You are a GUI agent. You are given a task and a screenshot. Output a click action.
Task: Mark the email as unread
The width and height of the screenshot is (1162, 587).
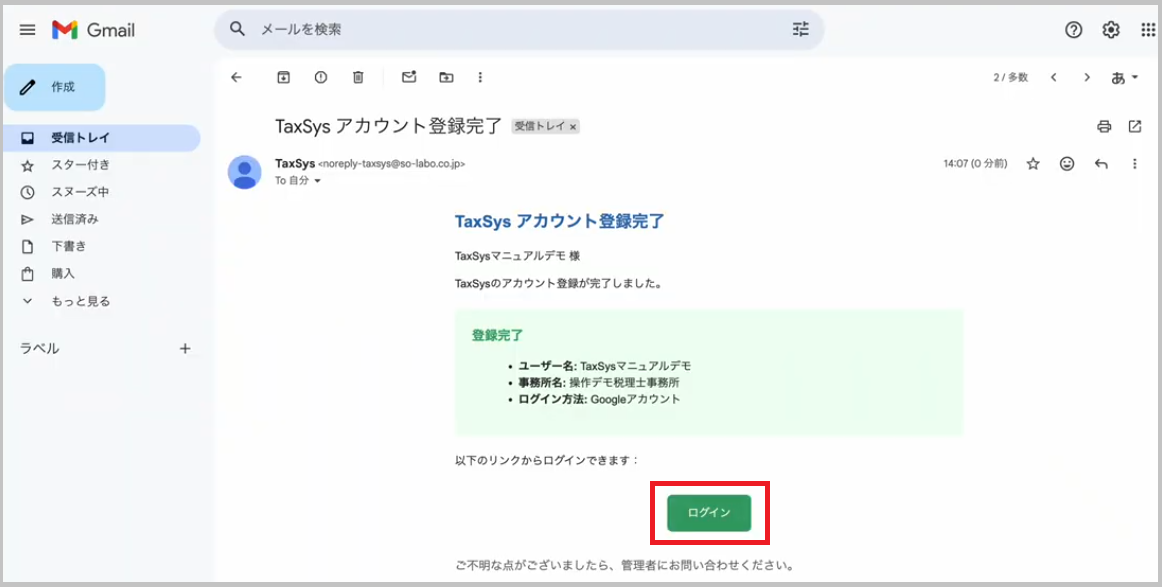[409, 77]
